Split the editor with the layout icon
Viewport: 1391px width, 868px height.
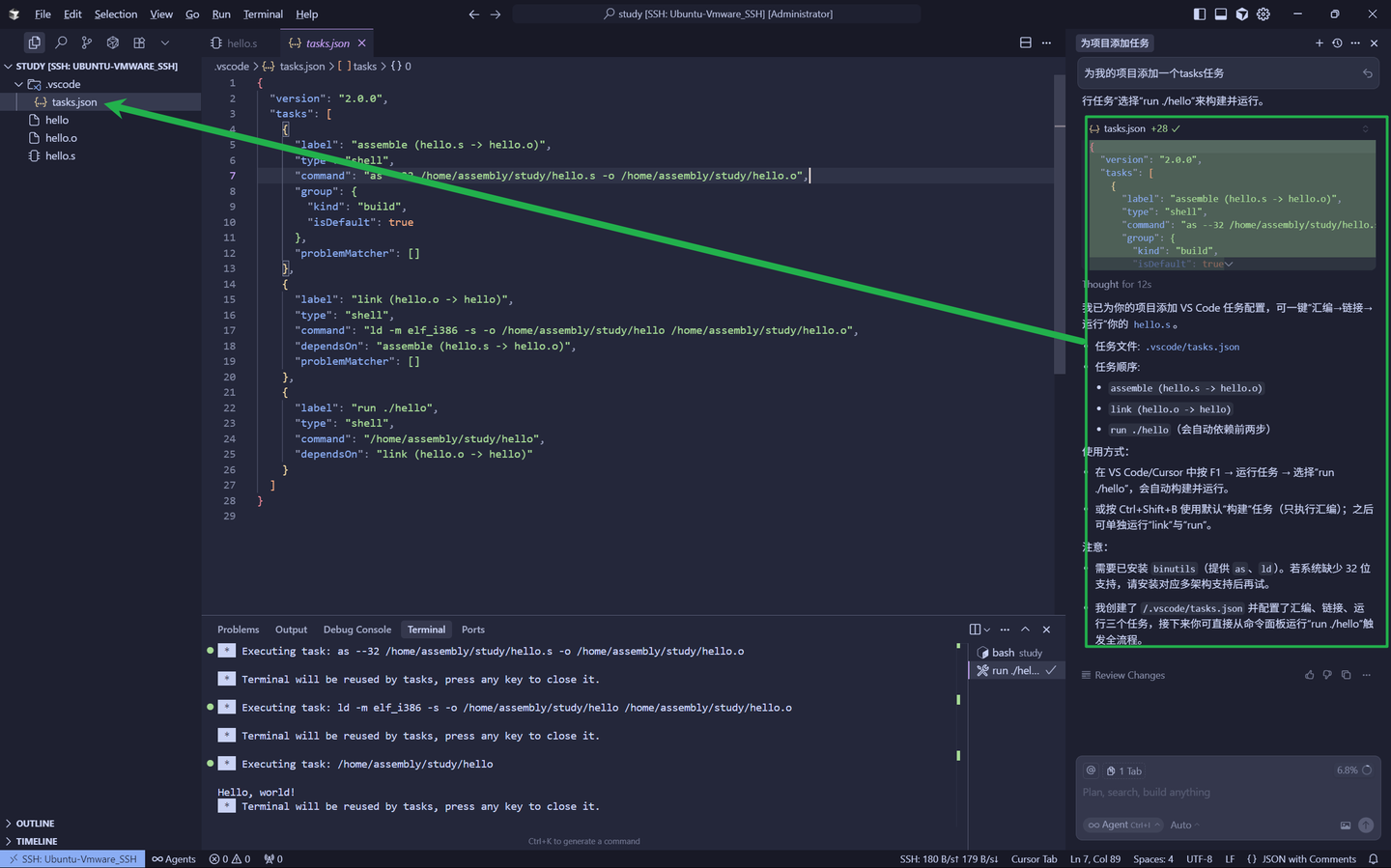(x=1026, y=42)
